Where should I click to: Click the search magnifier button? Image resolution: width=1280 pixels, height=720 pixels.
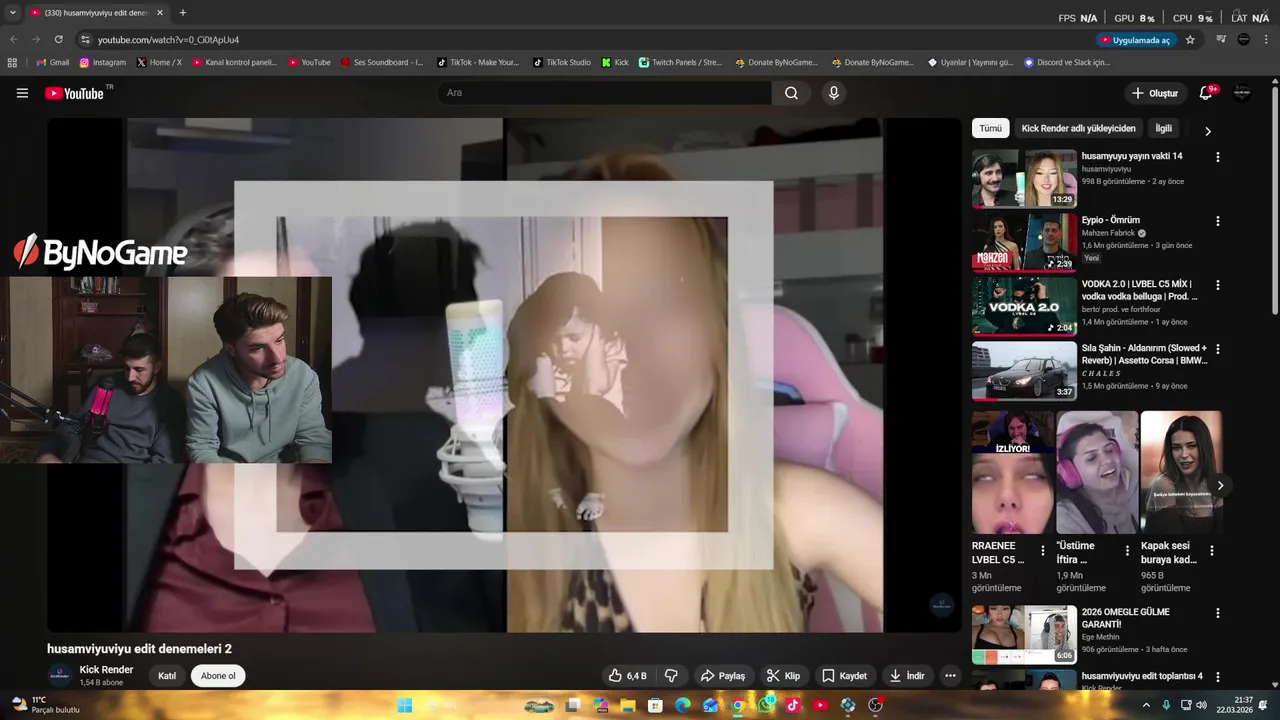(x=791, y=93)
